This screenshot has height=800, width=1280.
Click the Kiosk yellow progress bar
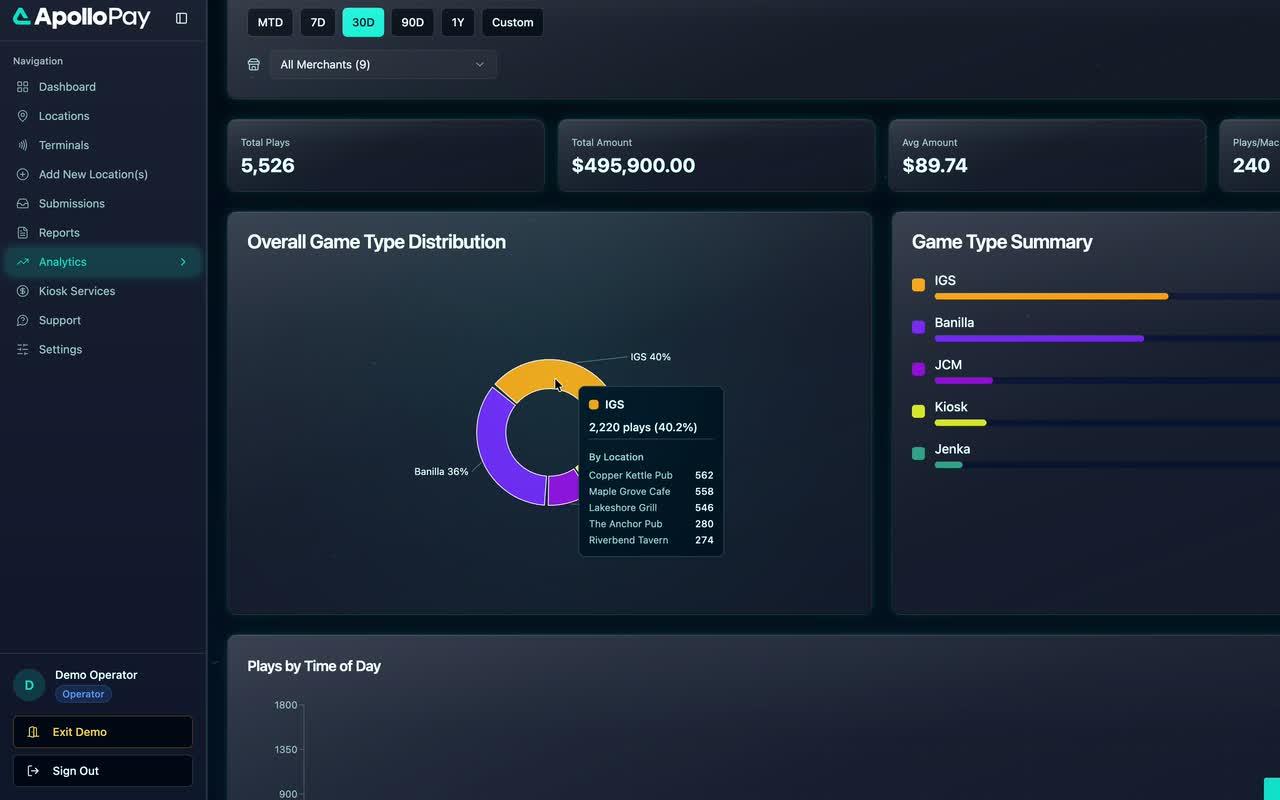tap(960, 422)
